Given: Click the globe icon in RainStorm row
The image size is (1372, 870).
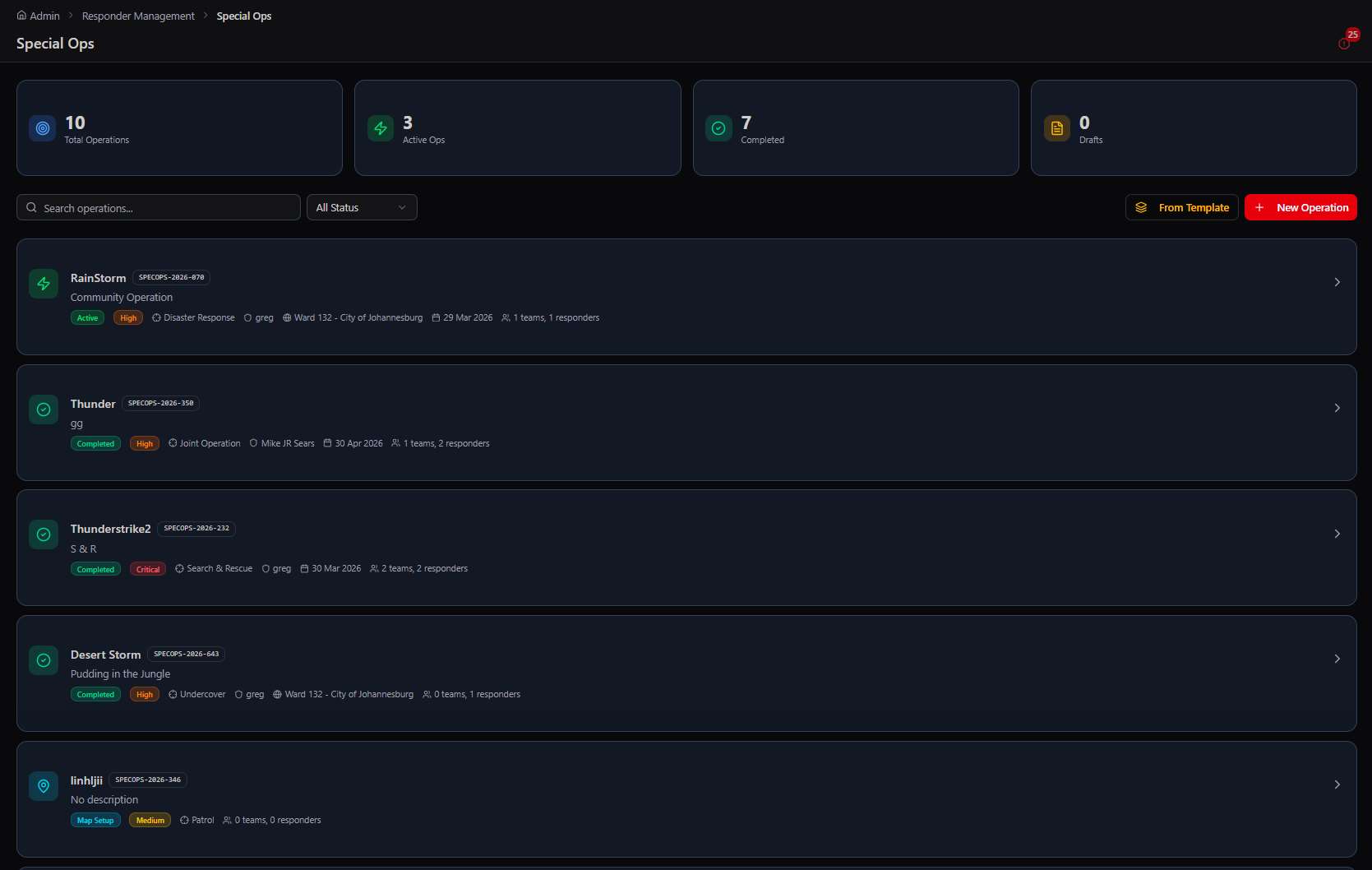Looking at the screenshot, I should (287, 317).
